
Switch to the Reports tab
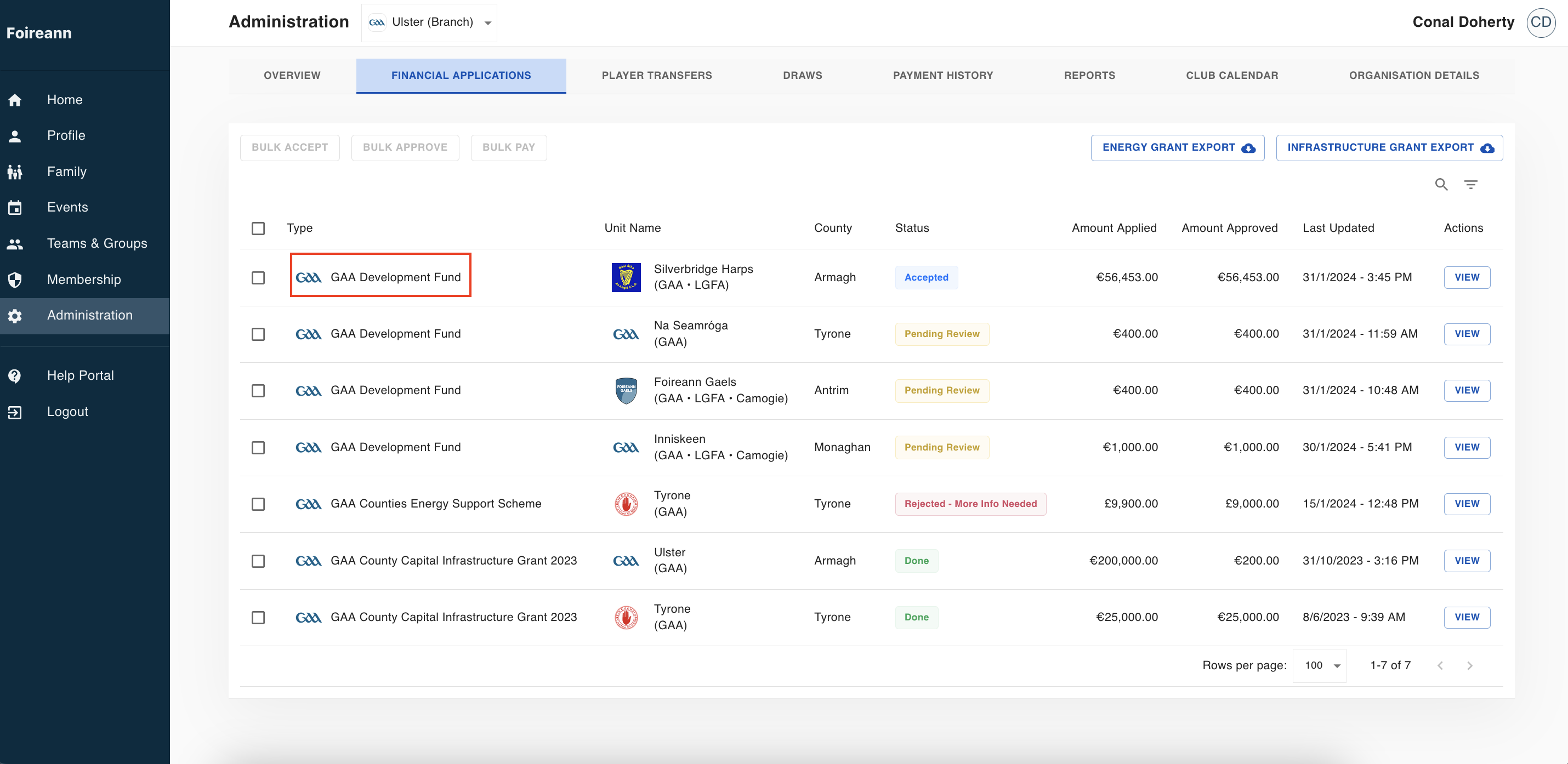click(1089, 76)
